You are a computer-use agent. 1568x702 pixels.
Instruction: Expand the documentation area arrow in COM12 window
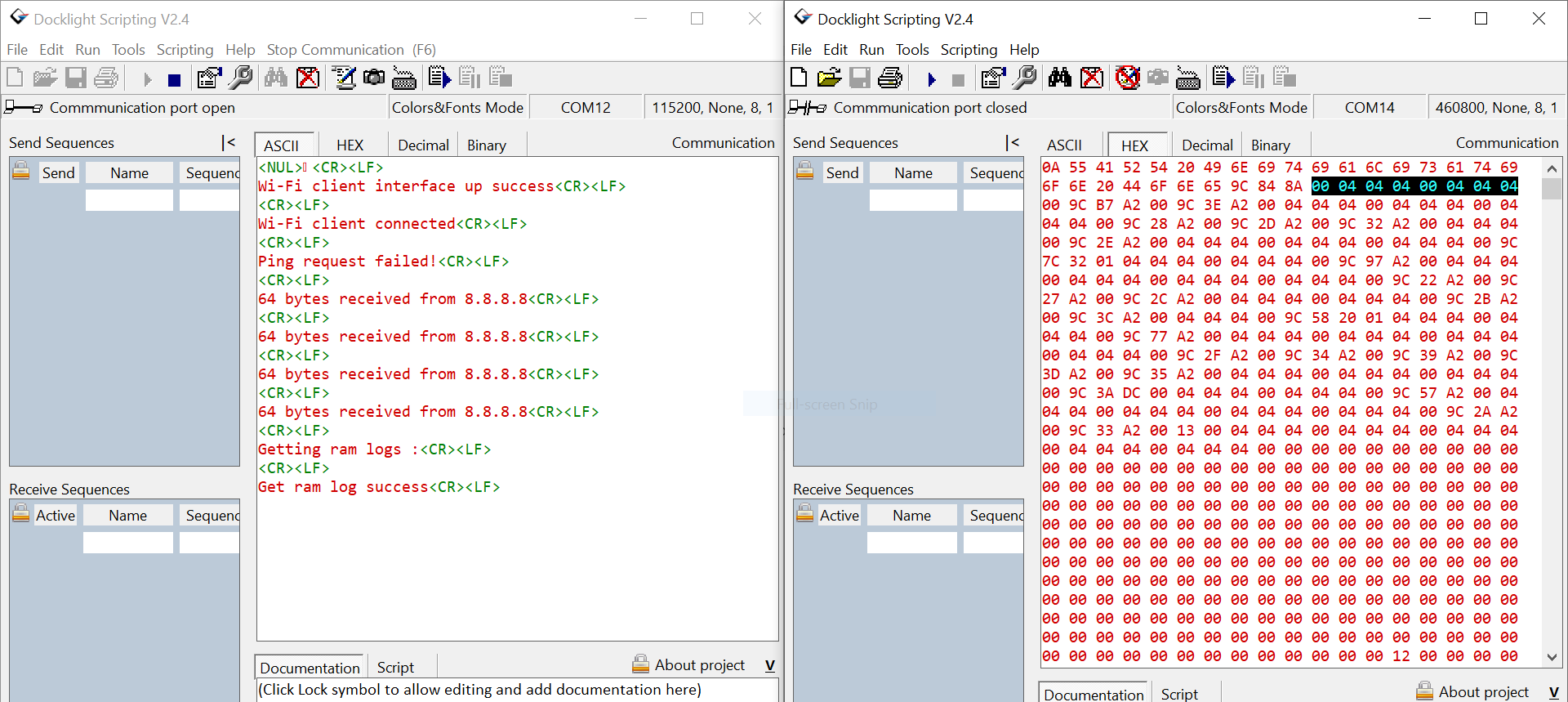[769, 665]
